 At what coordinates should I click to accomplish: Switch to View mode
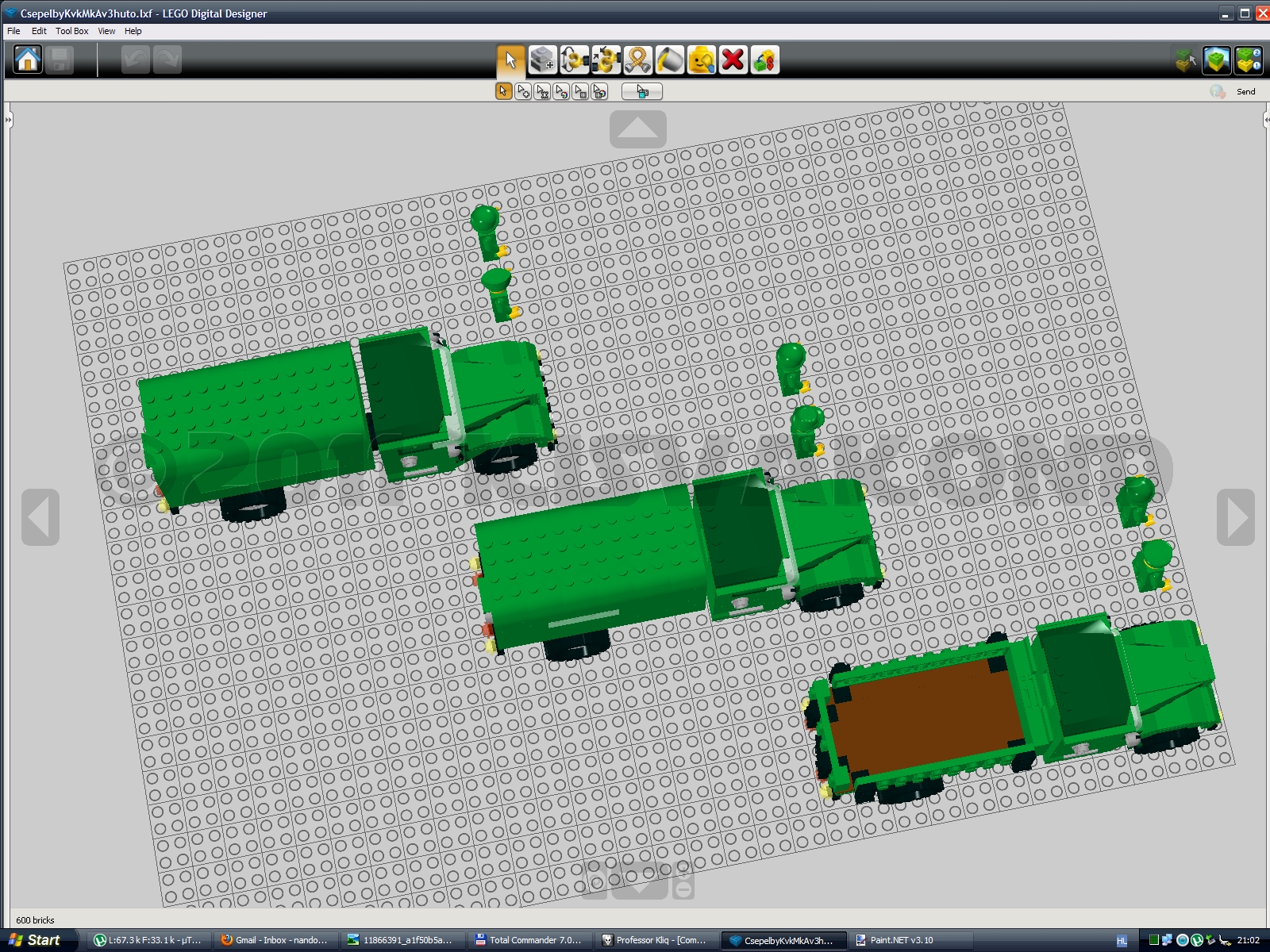coord(1217,59)
